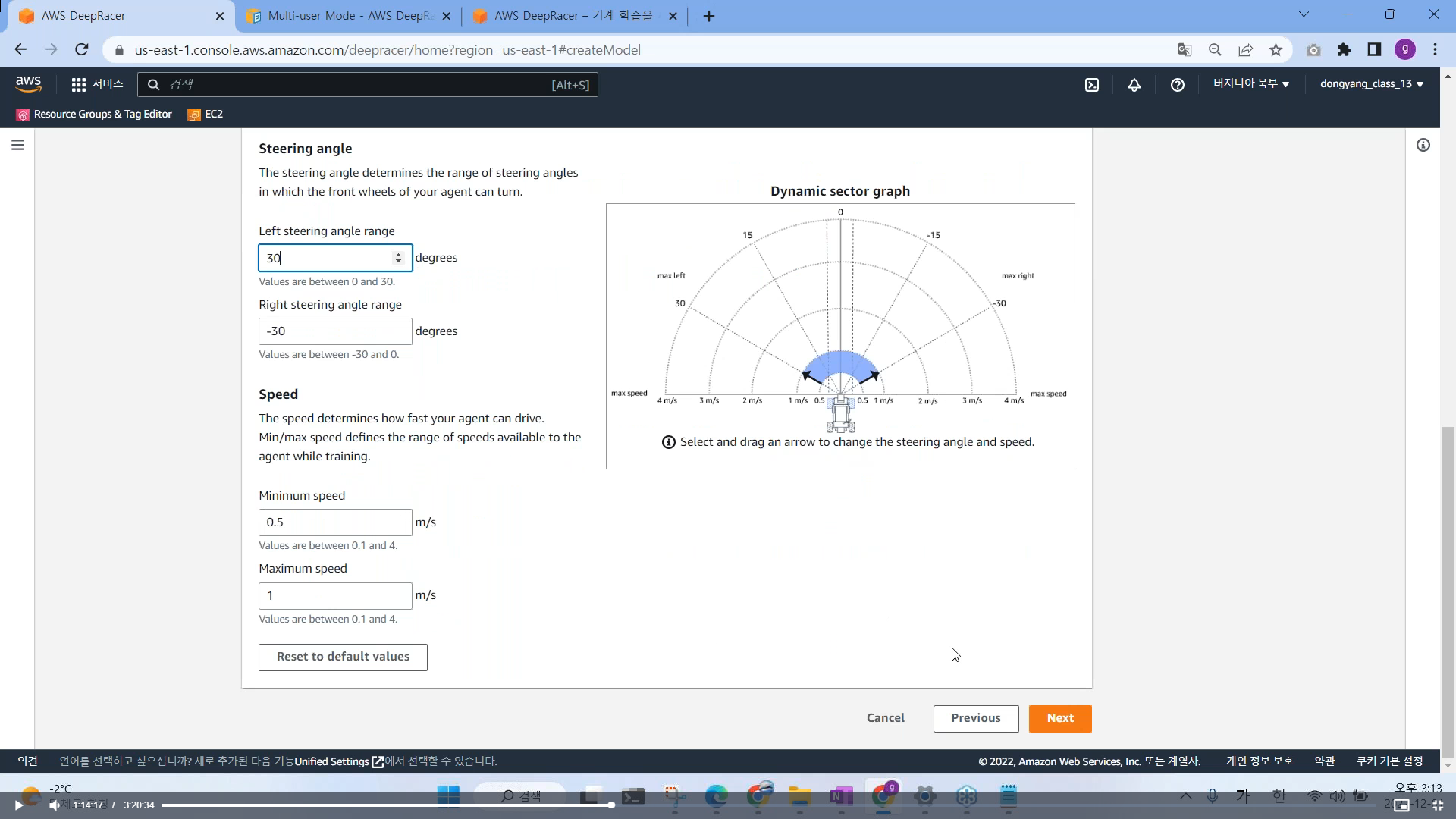Open AWS CloudShell icon in header

pyautogui.click(x=1092, y=85)
